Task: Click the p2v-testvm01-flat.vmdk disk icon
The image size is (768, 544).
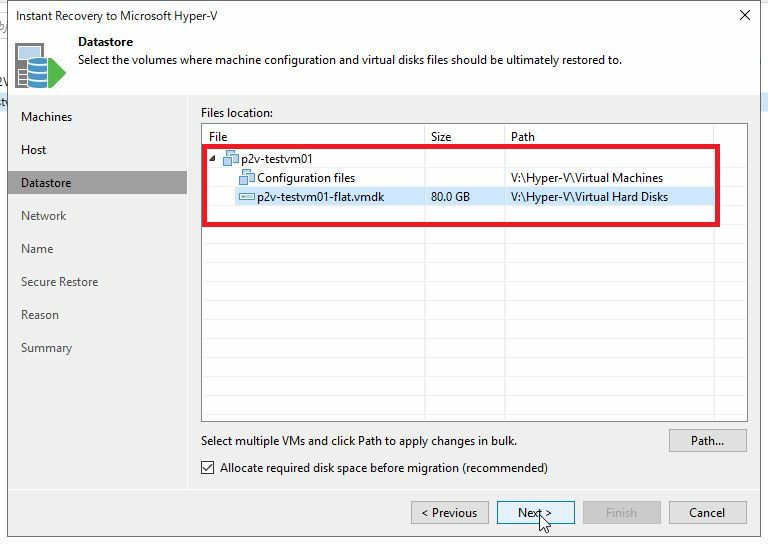Action: click(247, 197)
